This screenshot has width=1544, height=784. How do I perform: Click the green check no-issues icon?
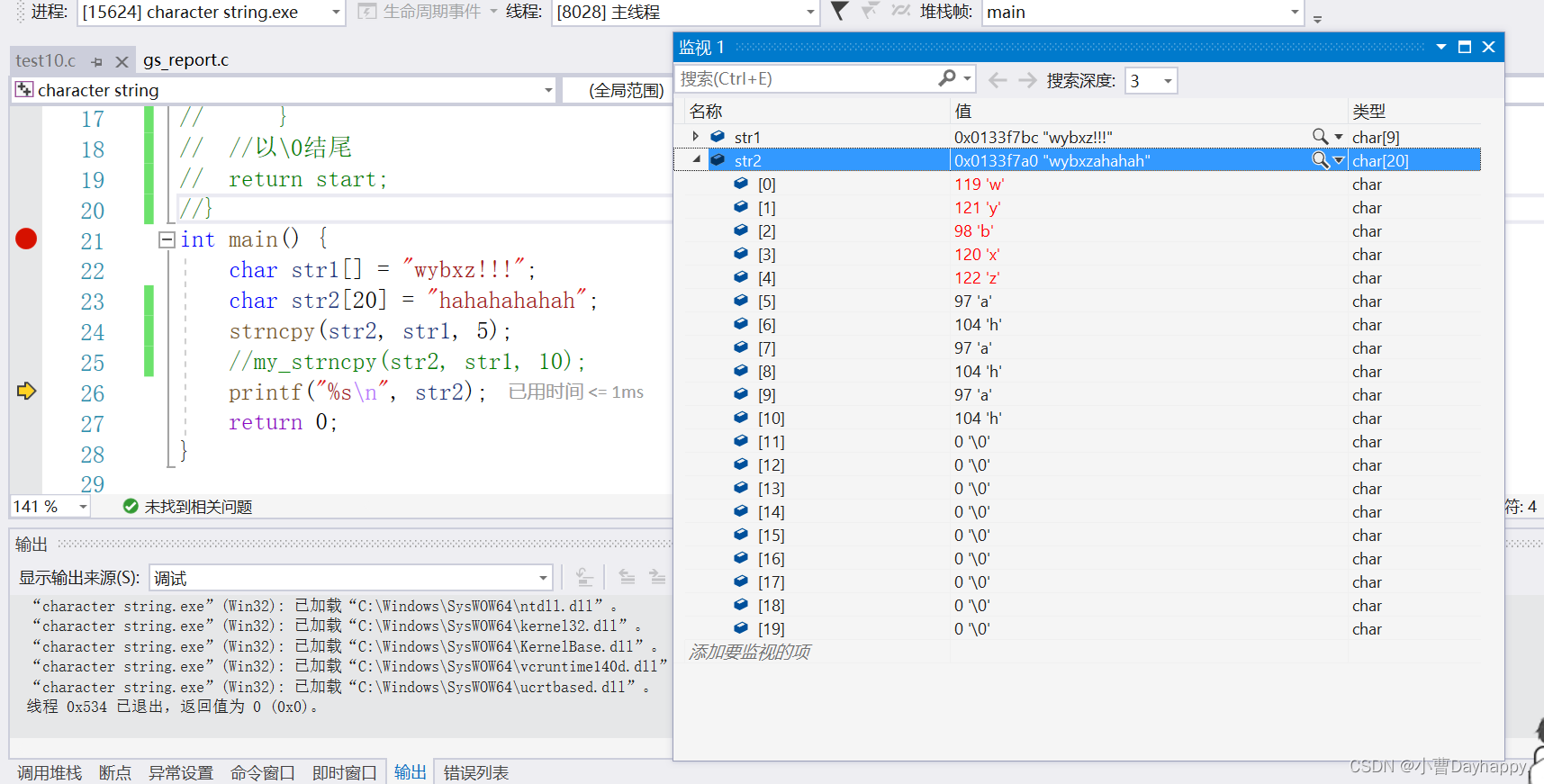coord(131,506)
